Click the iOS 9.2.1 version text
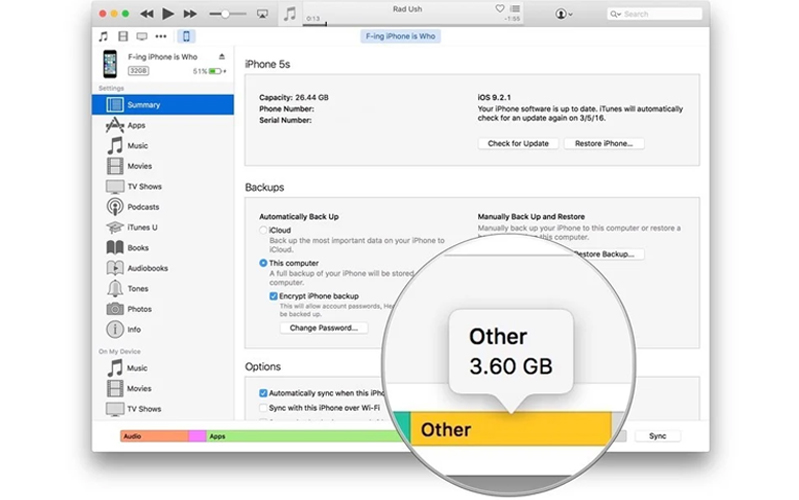 [494, 97]
